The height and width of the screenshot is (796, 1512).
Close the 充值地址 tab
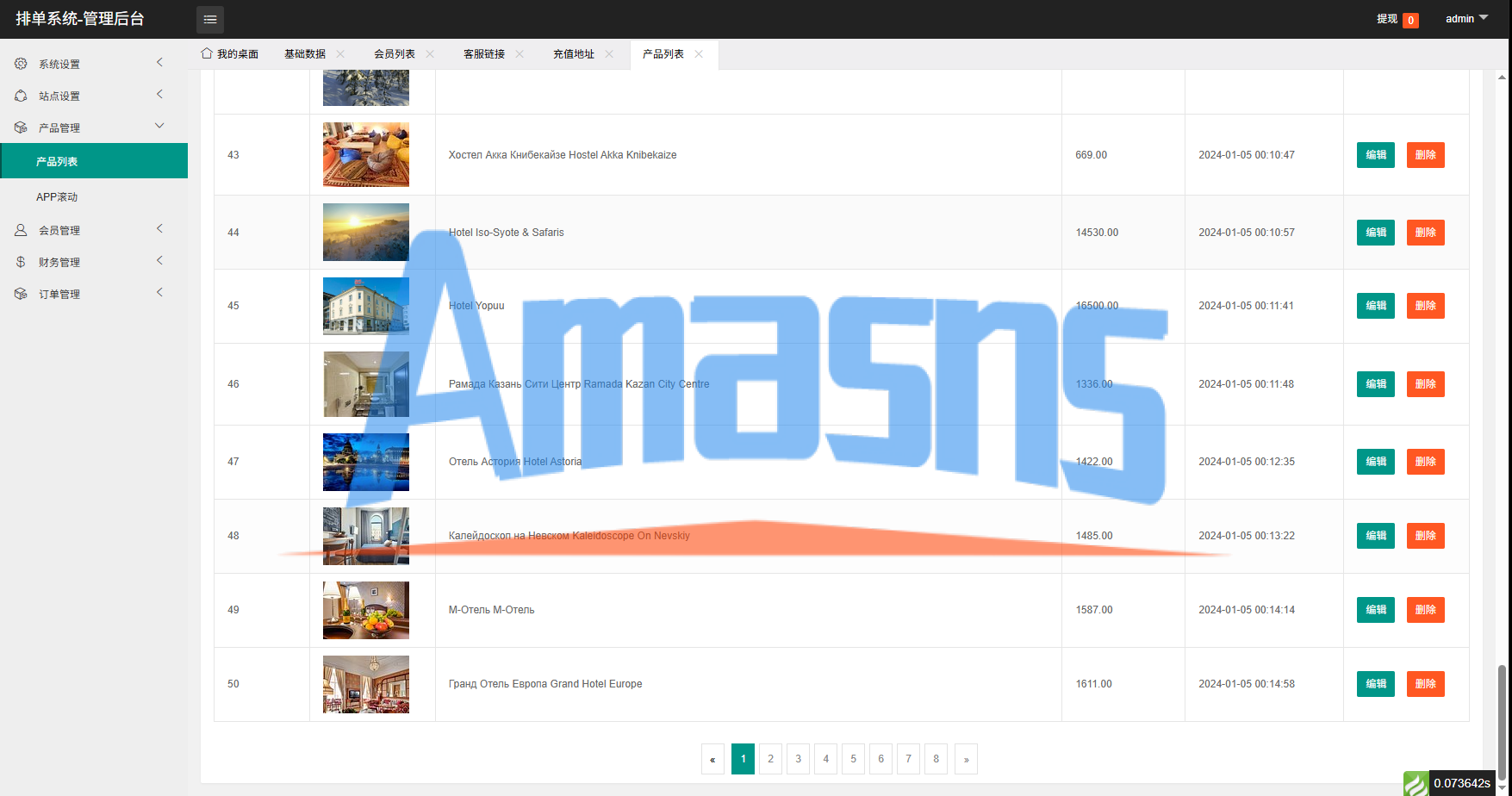coord(609,53)
